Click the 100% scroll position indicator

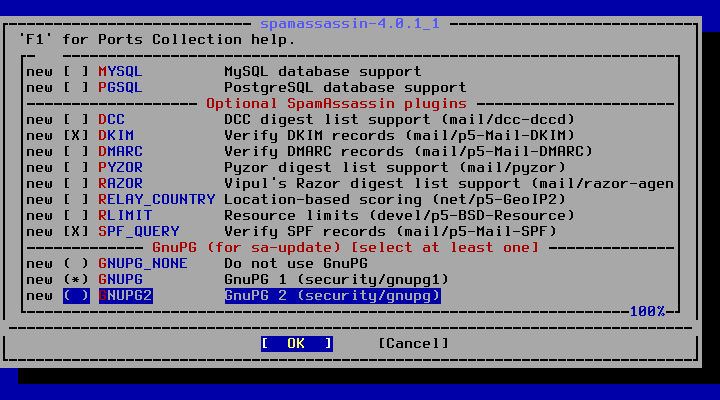(x=647, y=312)
